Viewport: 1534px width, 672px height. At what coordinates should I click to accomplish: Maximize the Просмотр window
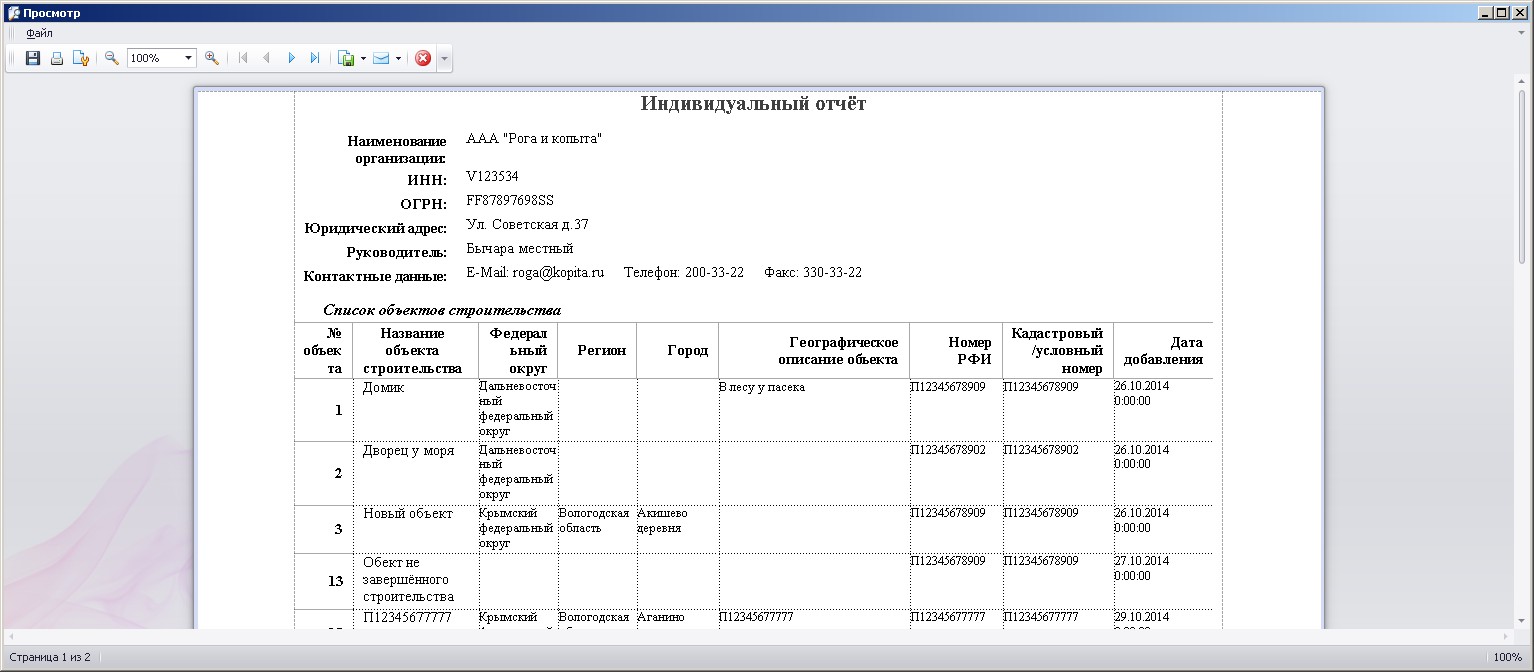(1500, 13)
